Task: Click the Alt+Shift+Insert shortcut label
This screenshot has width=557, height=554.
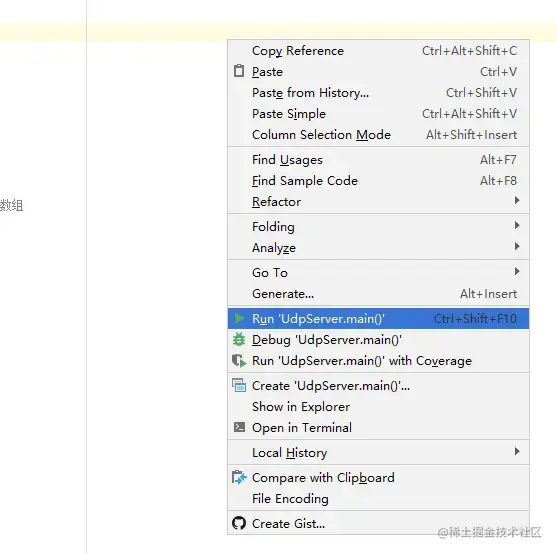Action: [x=471, y=135]
